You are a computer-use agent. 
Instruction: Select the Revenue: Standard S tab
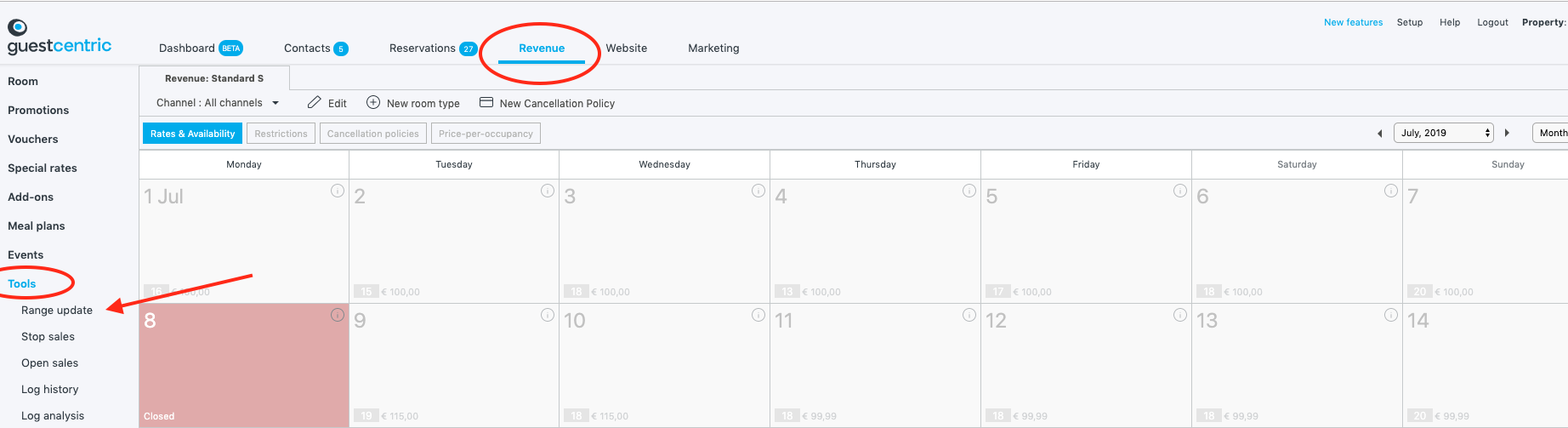coord(214,78)
